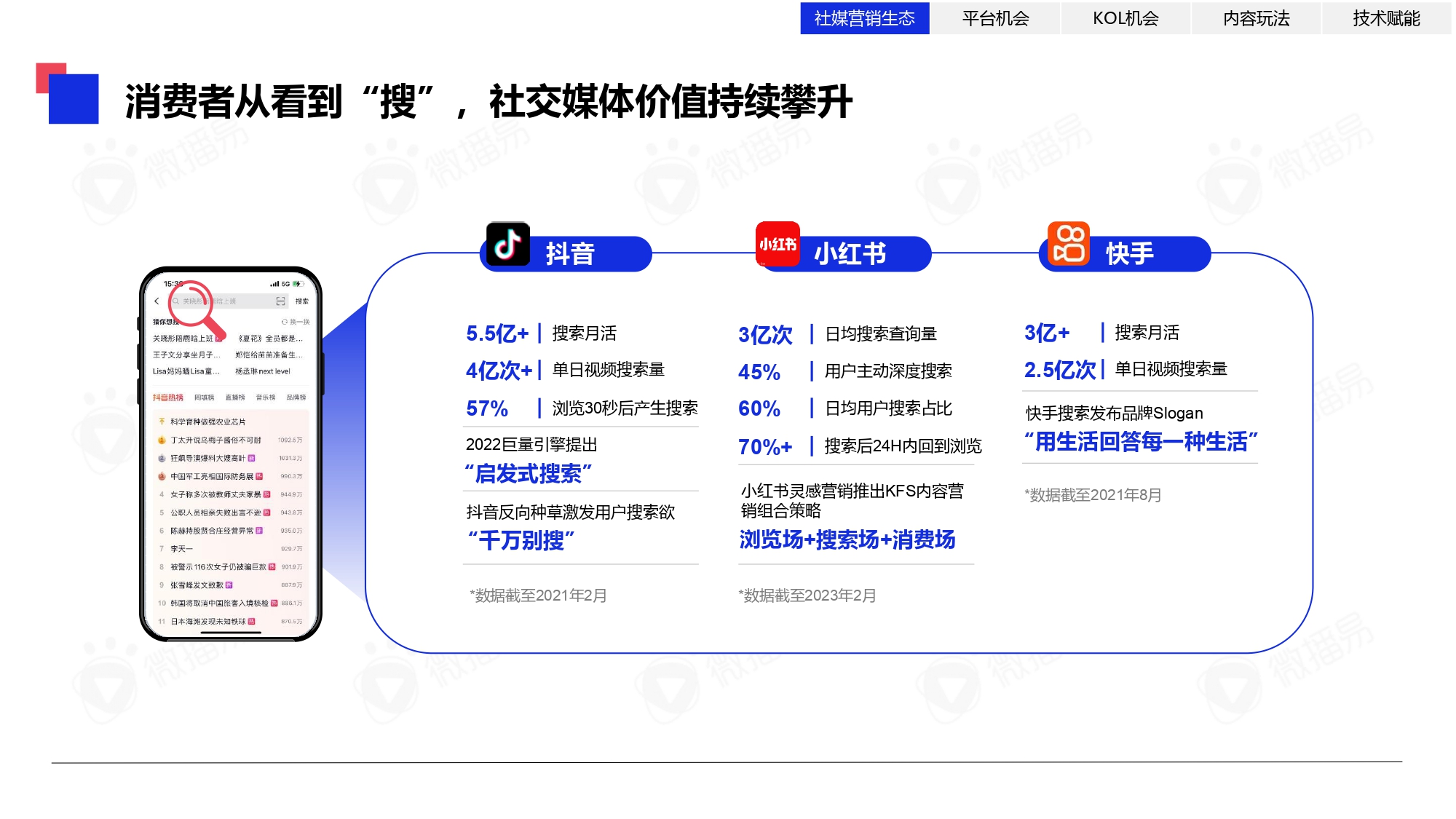The height and width of the screenshot is (819, 1456).
Task: Click the Kuaishou orange logo icon
Action: pos(1068,244)
